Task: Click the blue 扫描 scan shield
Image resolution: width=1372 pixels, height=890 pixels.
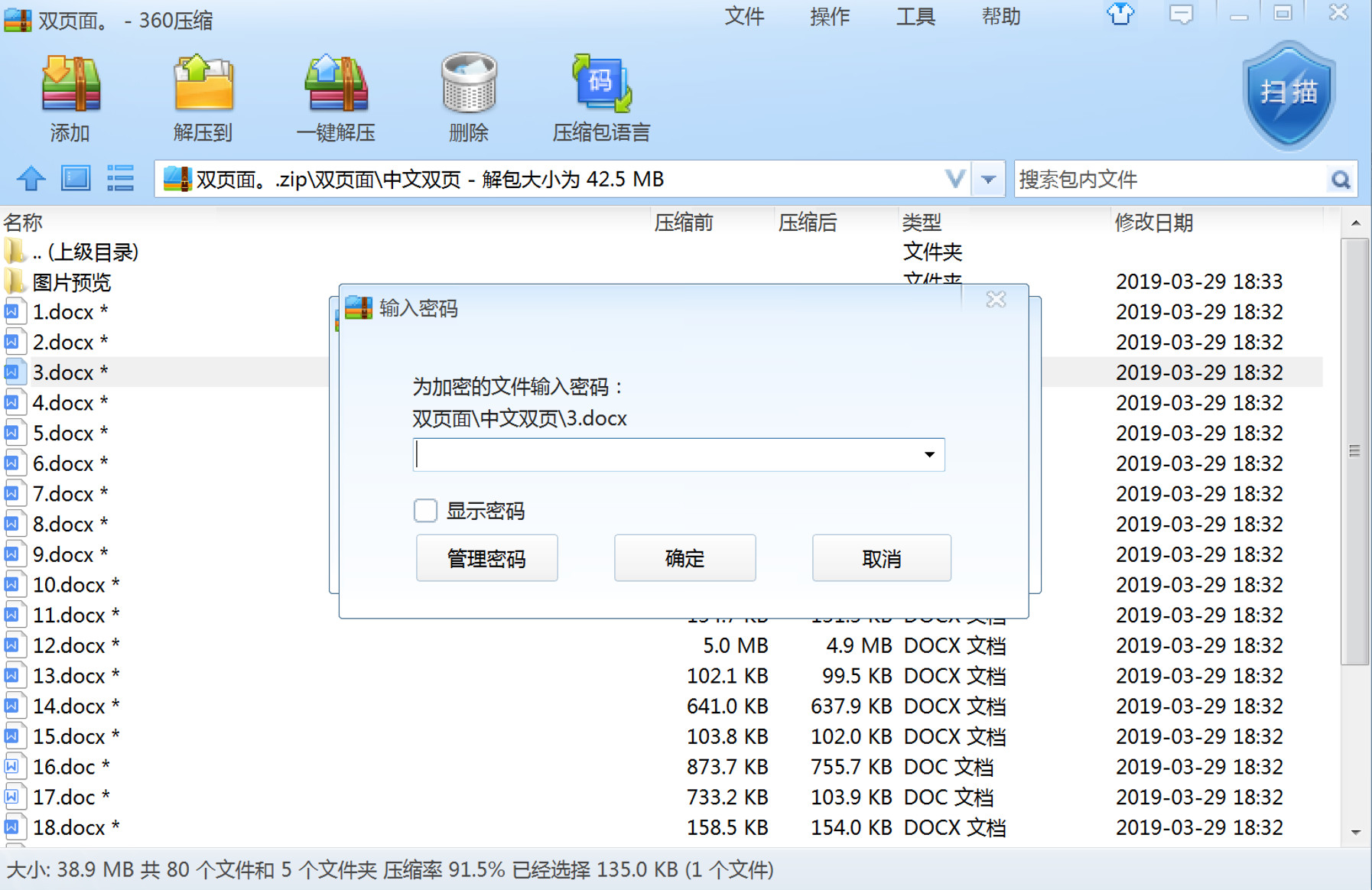Action: (x=1287, y=92)
